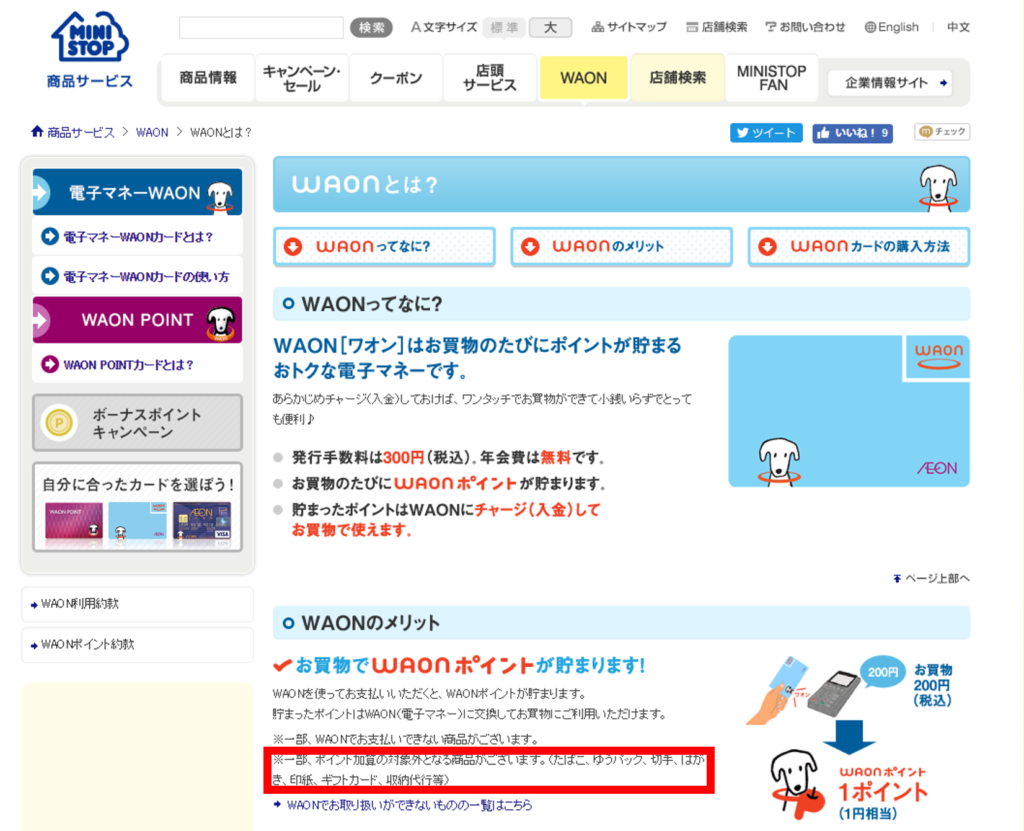1024x831 pixels.
Task: Open the お問い合わせ link
Action: click(x=805, y=27)
